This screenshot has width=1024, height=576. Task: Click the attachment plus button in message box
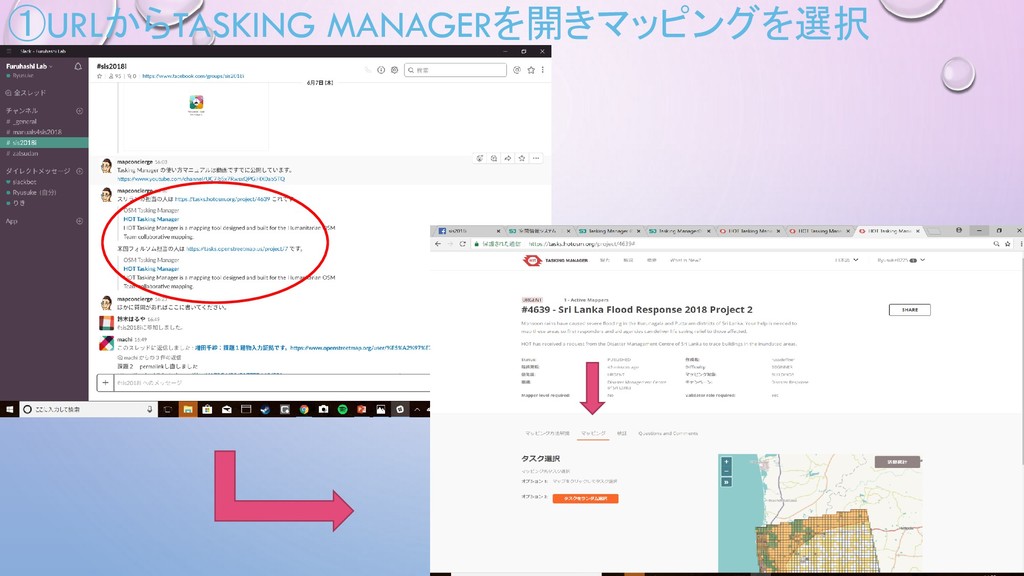click(x=105, y=383)
